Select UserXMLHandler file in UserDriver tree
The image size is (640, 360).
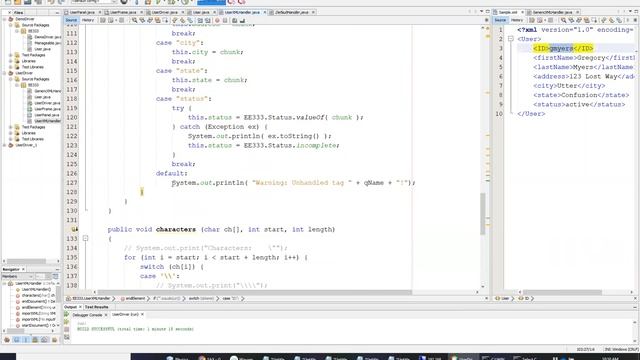[47, 121]
